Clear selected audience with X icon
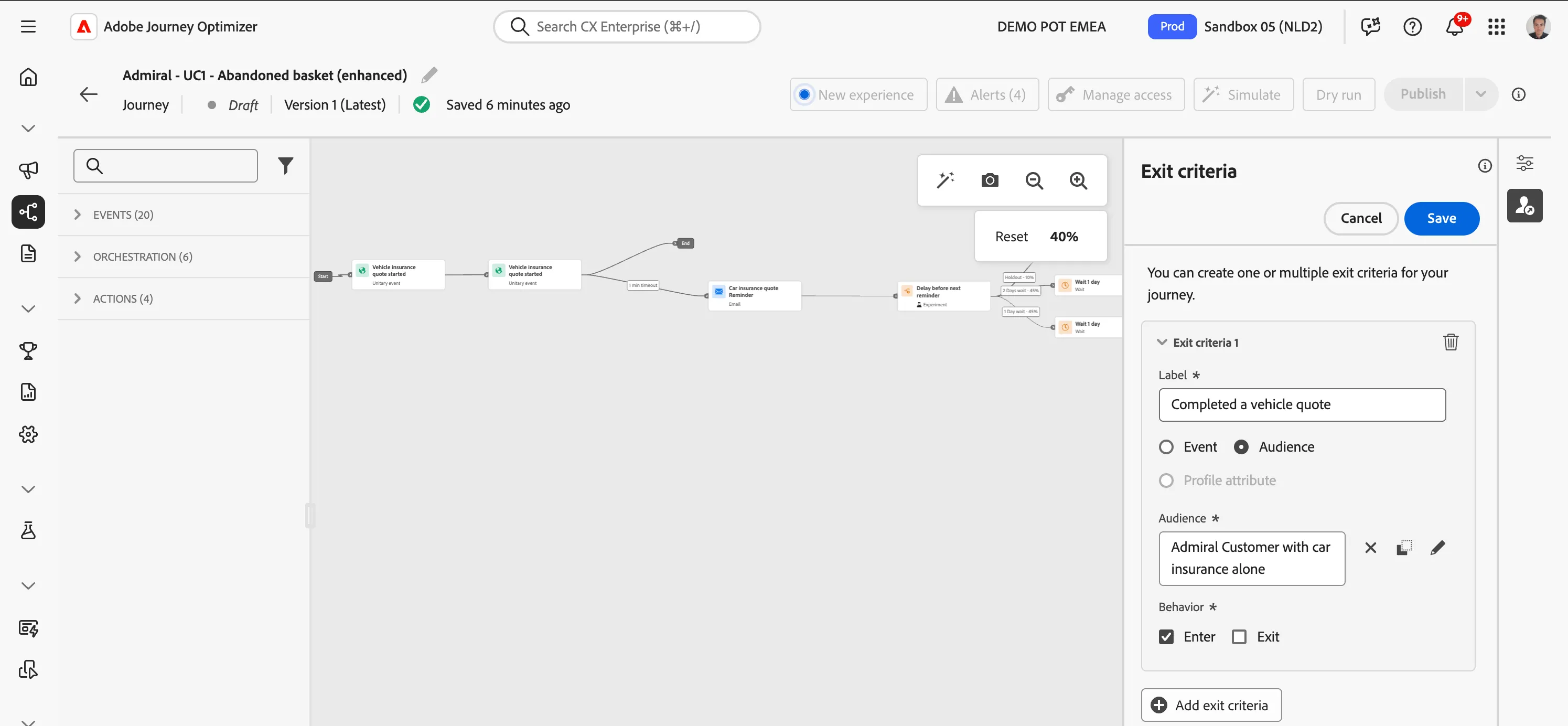Image resolution: width=1568 pixels, height=726 pixels. [x=1370, y=548]
